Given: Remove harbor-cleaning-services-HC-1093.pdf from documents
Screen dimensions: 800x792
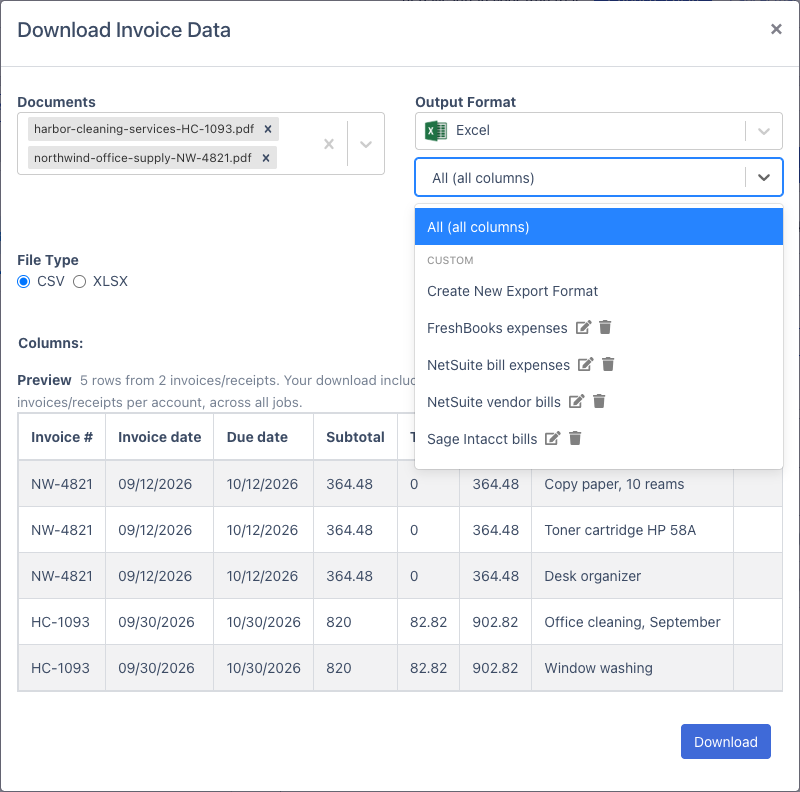Looking at the screenshot, I should point(267,129).
